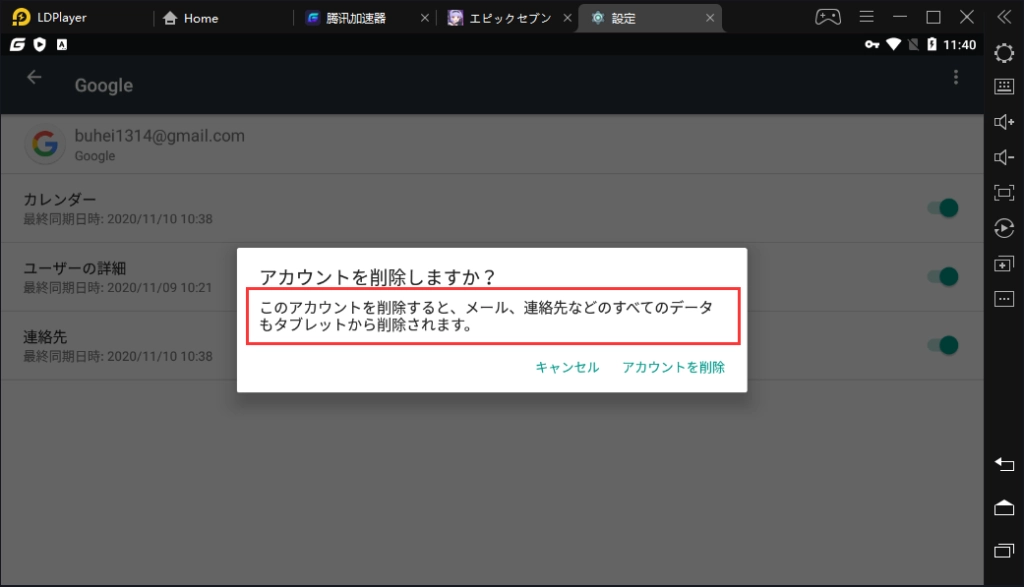The image size is (1024, 587).
Task: Toggle 連絡先 sync switch
Action: (943, 345)
